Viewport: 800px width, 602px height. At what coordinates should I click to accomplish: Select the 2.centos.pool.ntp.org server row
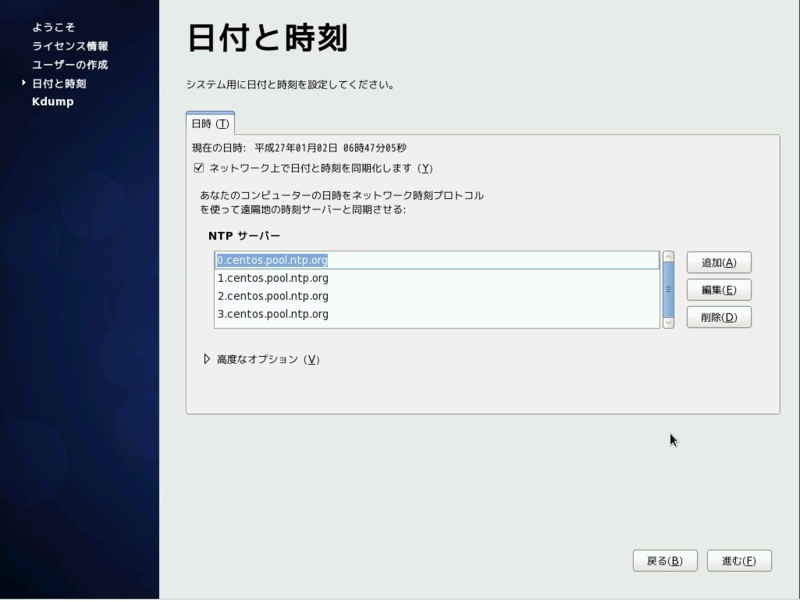pyautogui.click(x=437, y=296)
